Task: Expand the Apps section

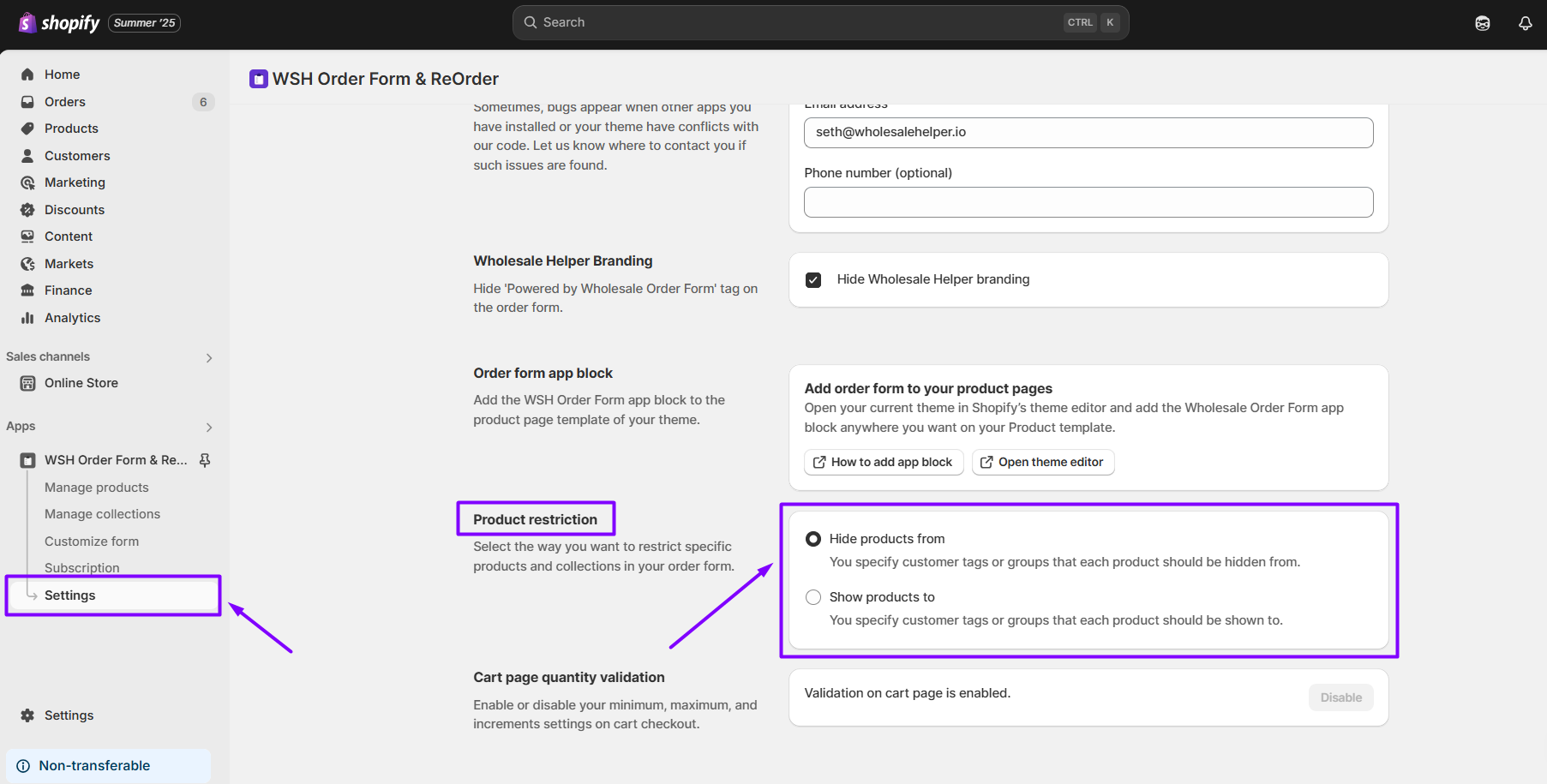Action: click(209, 428)
